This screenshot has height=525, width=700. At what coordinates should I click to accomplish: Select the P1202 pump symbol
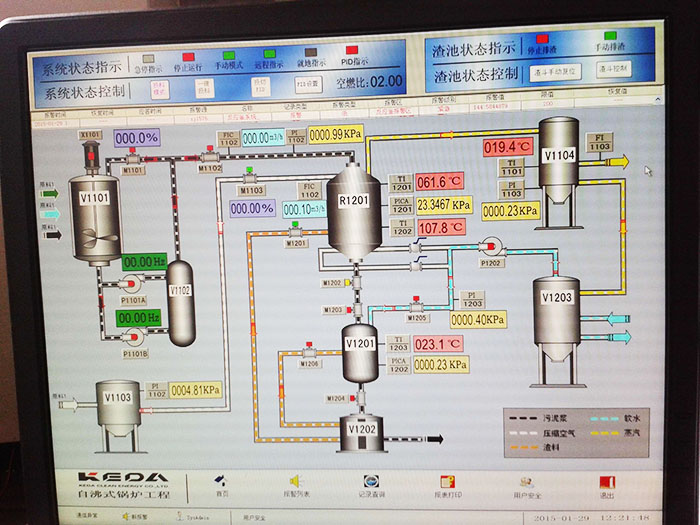(x=490, y=247)
